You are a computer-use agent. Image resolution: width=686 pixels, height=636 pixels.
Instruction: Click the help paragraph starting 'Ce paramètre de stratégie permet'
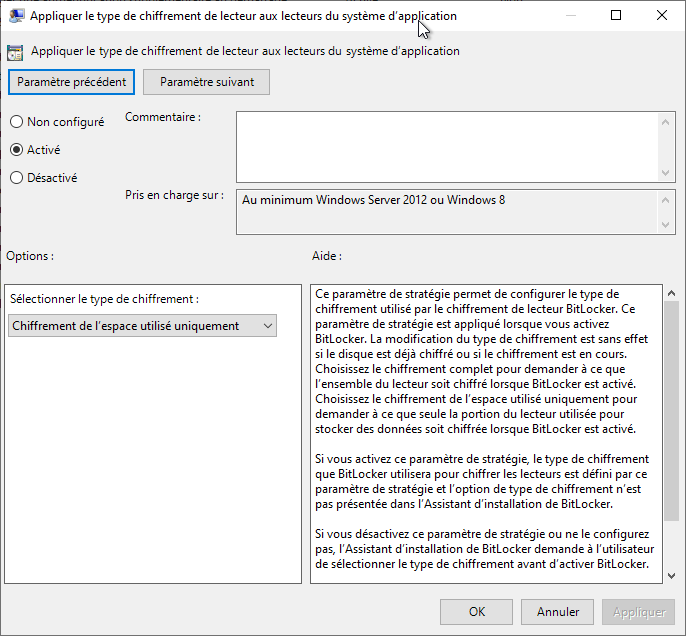481,361
